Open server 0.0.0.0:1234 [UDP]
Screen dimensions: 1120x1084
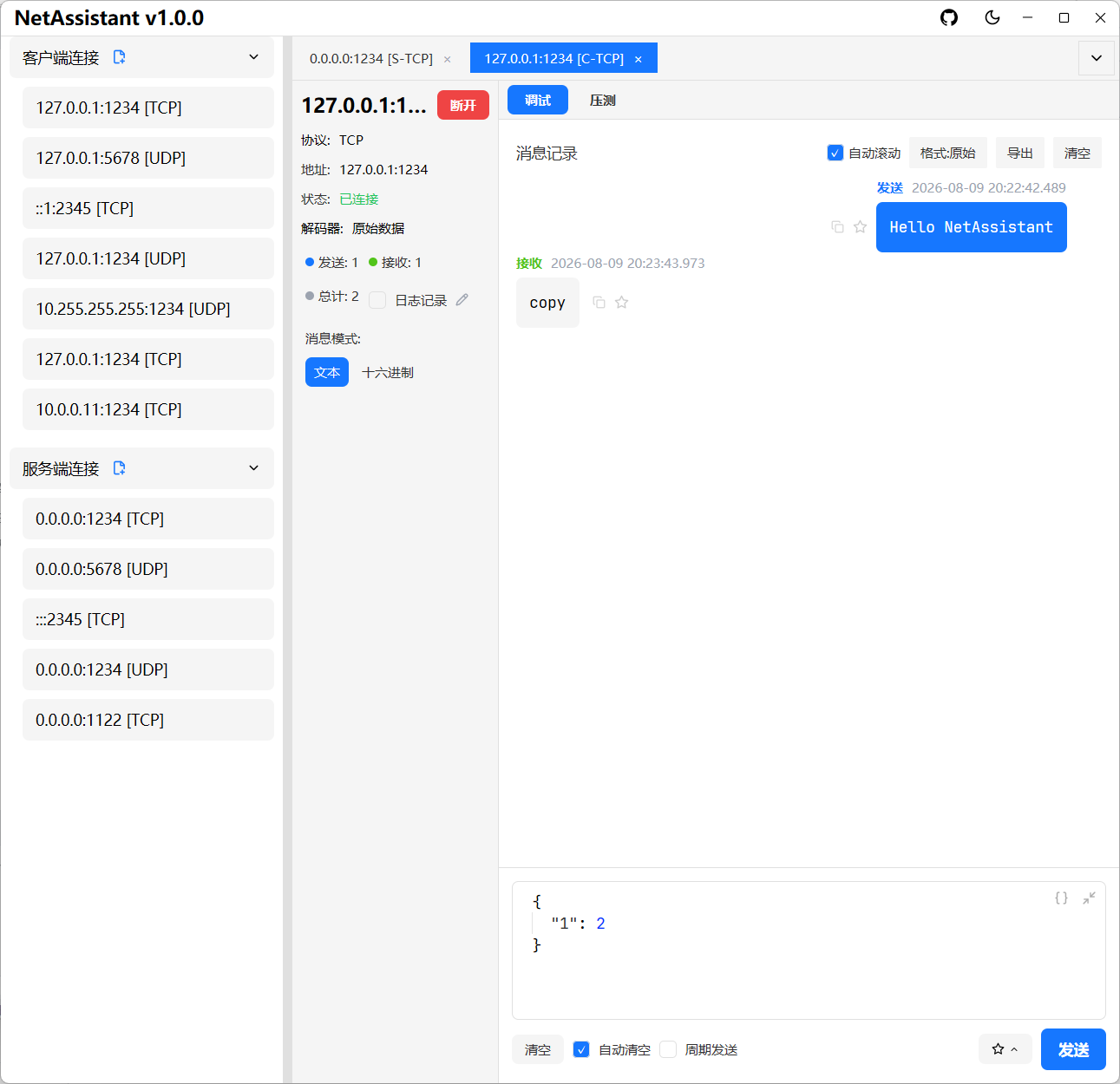(148, 669)
